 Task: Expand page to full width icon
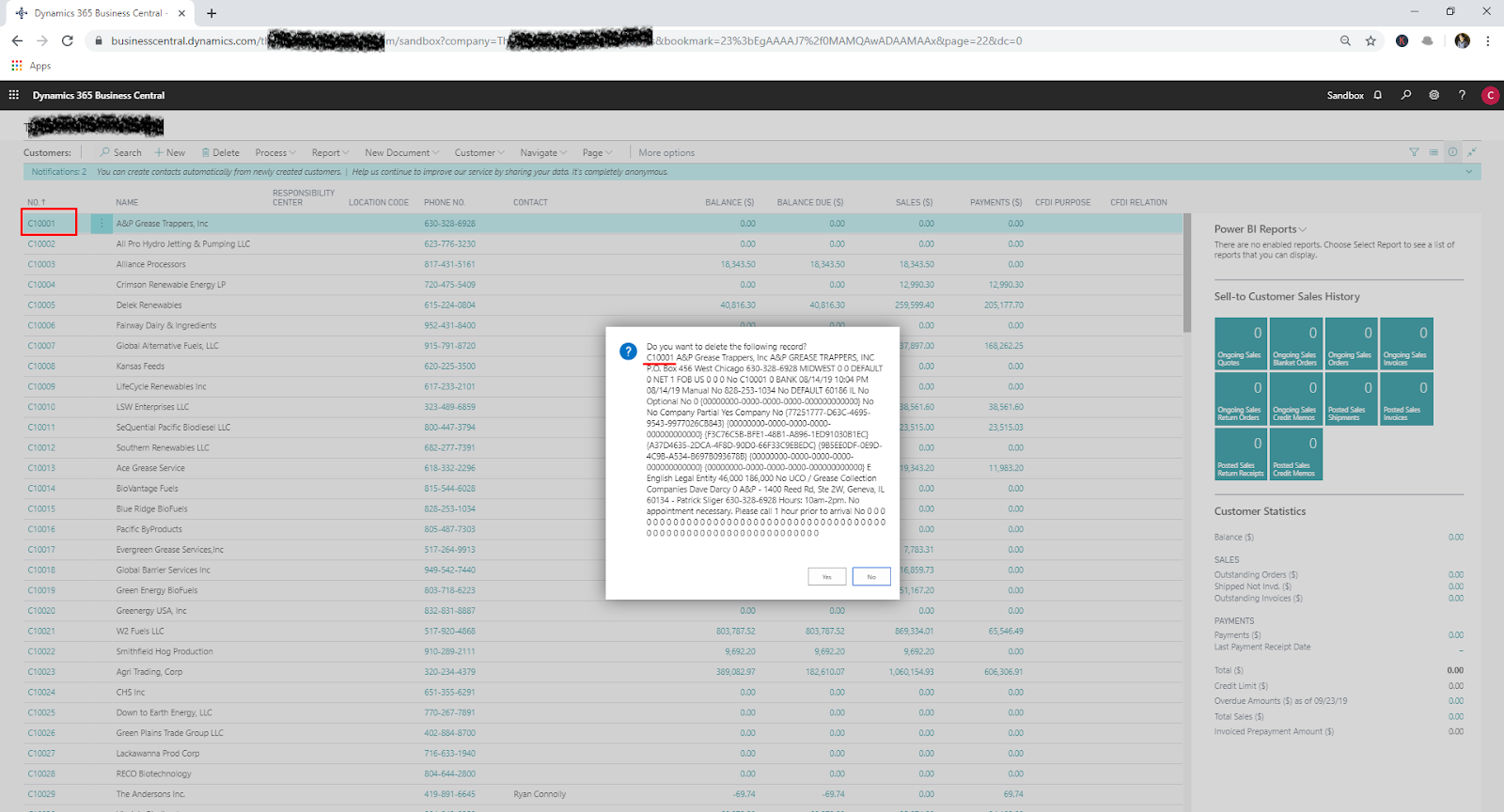click(x=1472, y=152)
